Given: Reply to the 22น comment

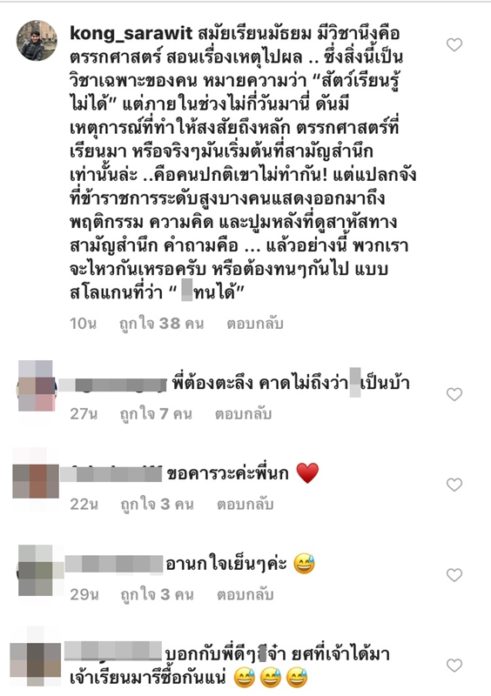Looking at the screenshot, I should pyautogui.click(x=245, y=505).
